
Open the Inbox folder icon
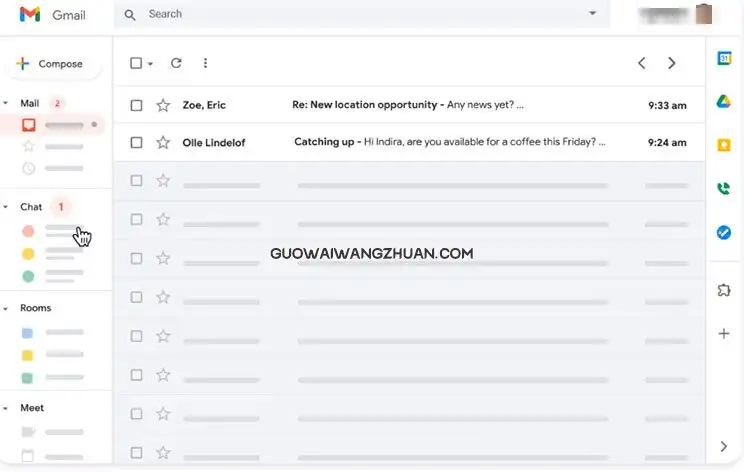coord(28,125)
